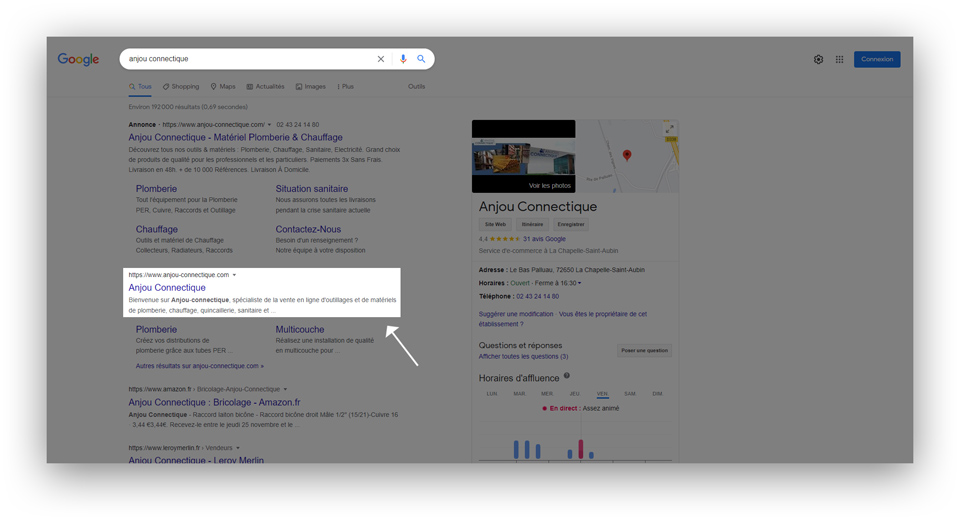The height and width of the screenshot is (520, 960).
Task: Open the Plus menu for more search types
Action: 345,87
